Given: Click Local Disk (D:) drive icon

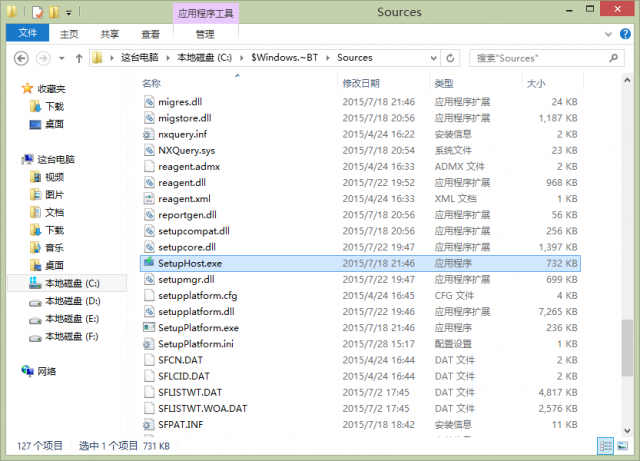Looking at the screenshot, I should 35,302.
